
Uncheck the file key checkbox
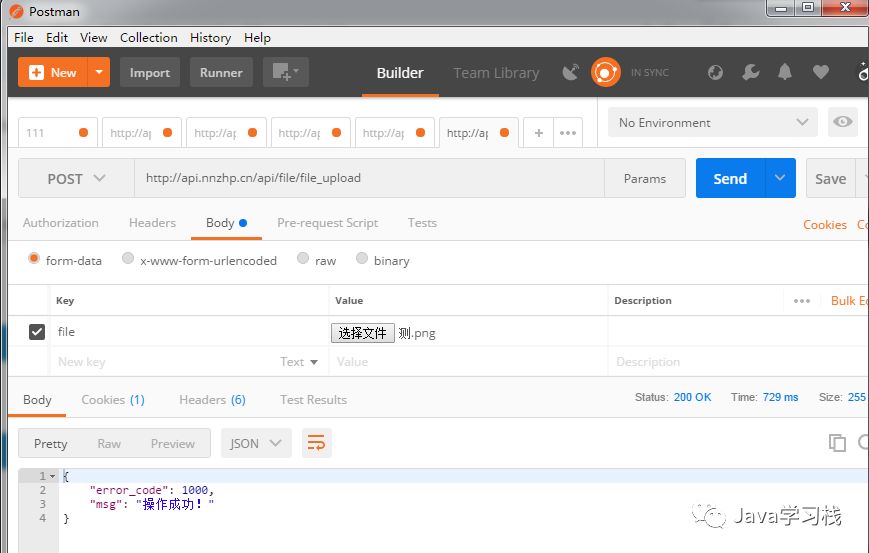tap(37, 332)
